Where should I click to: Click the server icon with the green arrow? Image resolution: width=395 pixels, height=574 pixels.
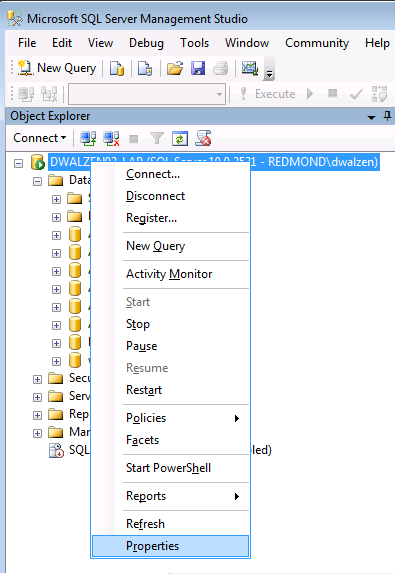pyautogui.click(x=37, y=162)
